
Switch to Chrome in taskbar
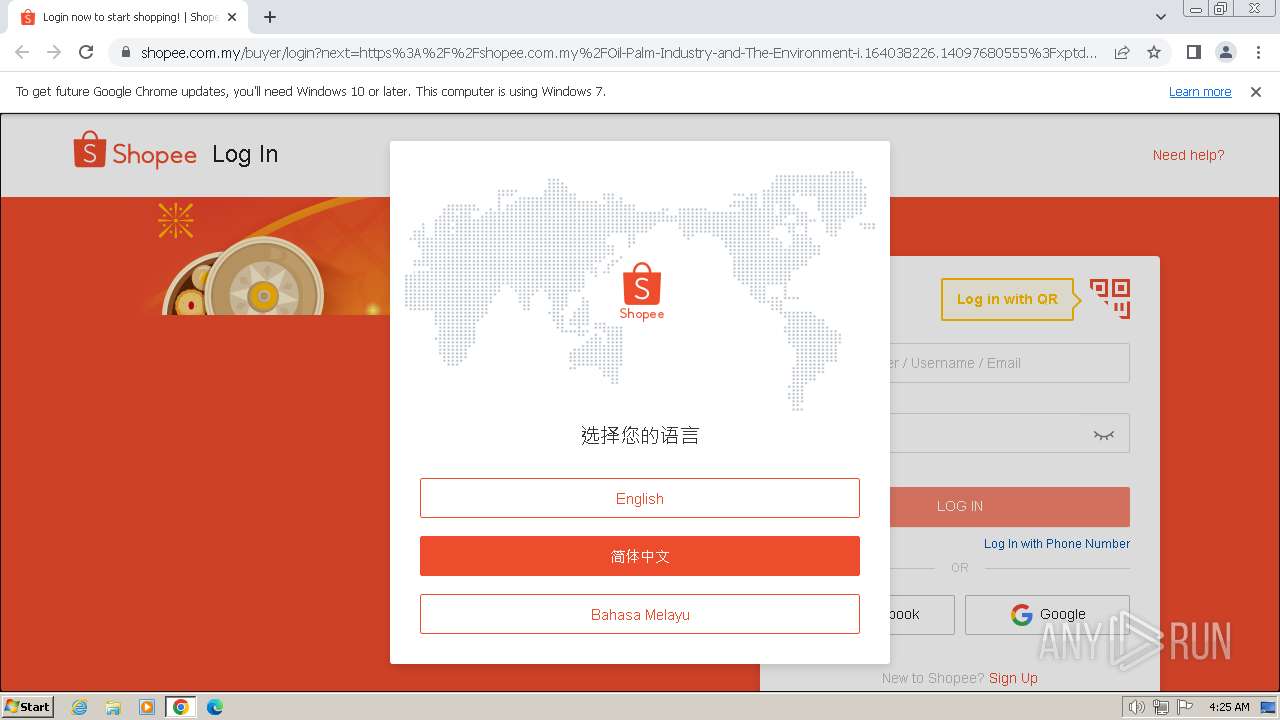(x=181, y=707)
